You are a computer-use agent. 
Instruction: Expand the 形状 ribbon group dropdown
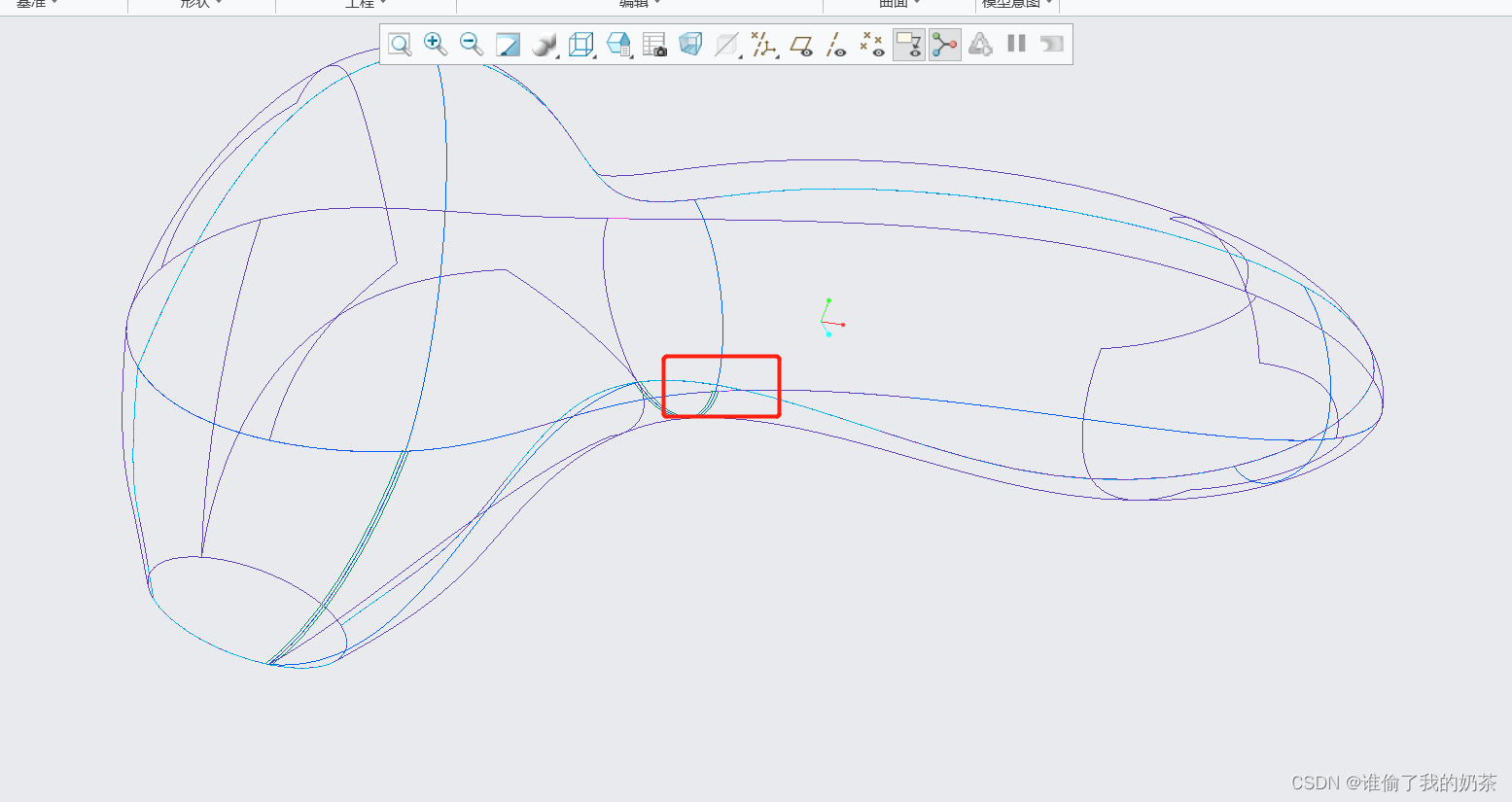201,4
